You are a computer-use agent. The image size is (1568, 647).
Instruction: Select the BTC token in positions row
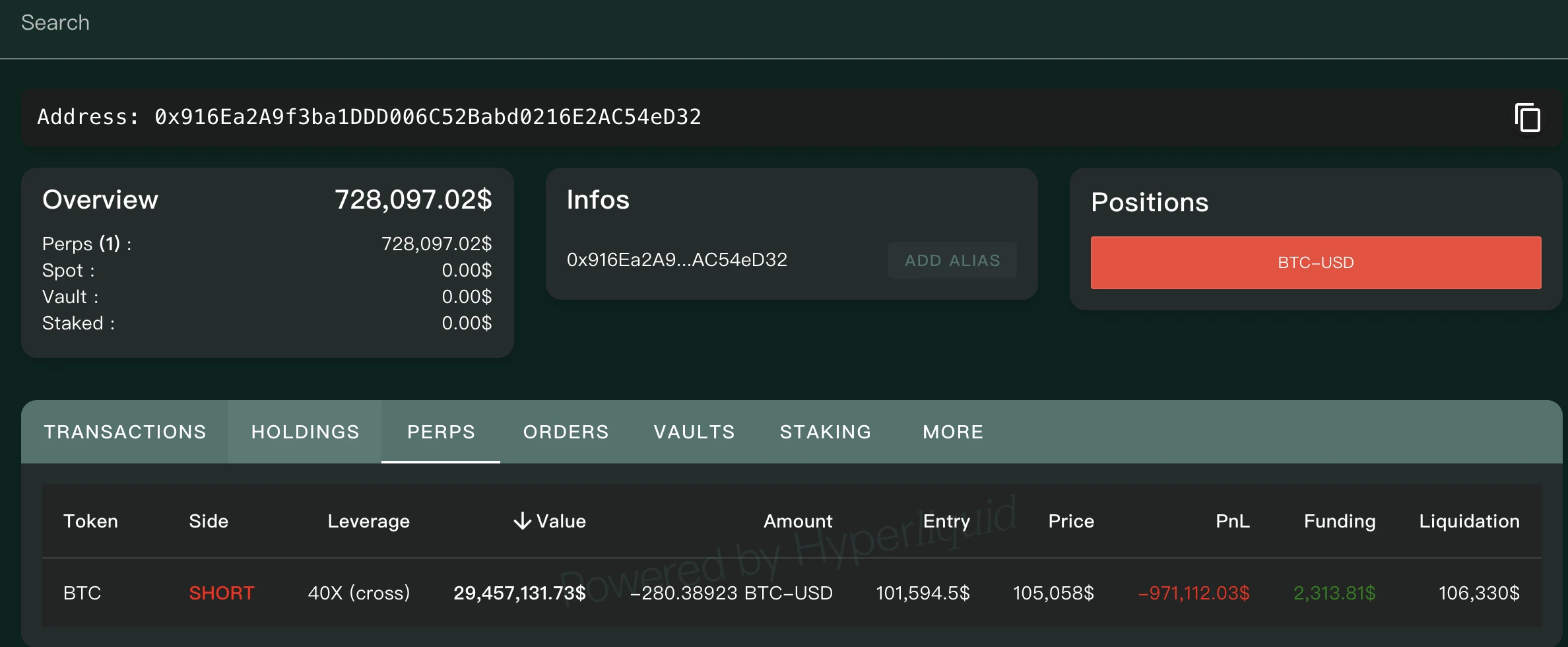click(82, 593)
